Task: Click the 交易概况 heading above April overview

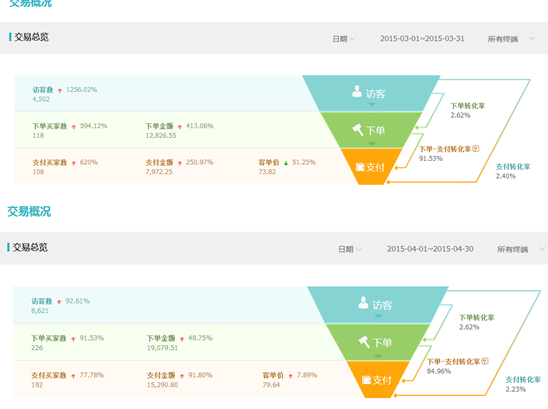Action: click(29, 211)
